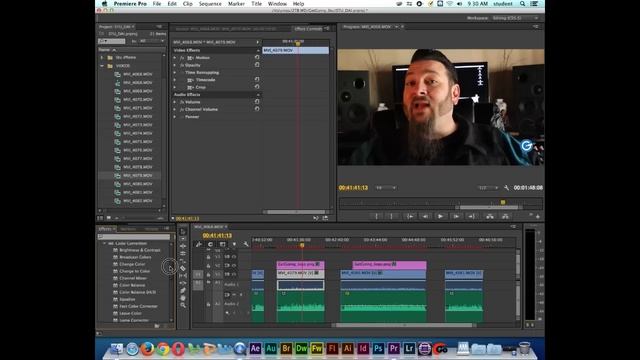Screen dimensions: 640x360
Task: Click the timeline playhead marker
Action: click(x=302, y=245)
